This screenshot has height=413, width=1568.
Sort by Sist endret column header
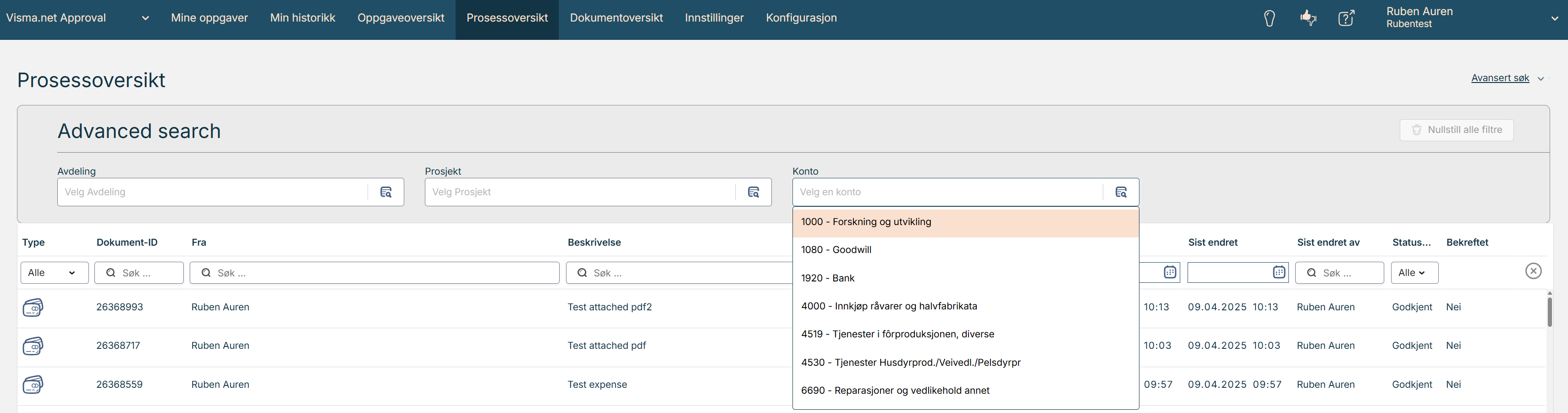[1213, 242]
